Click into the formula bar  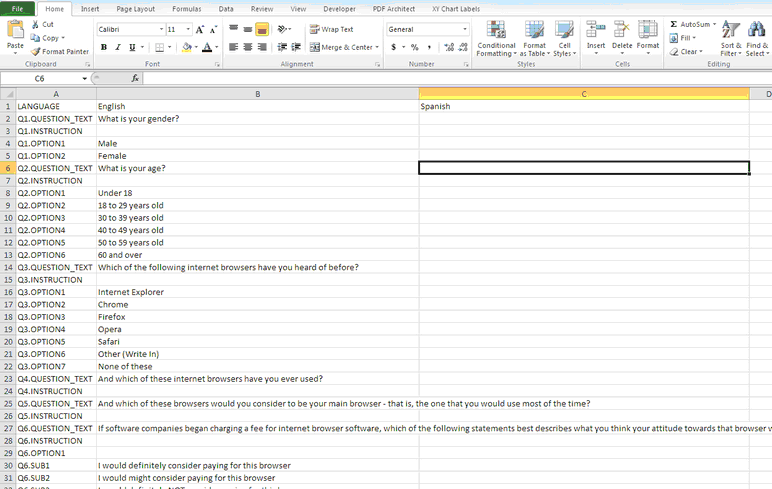click(457, 78)
